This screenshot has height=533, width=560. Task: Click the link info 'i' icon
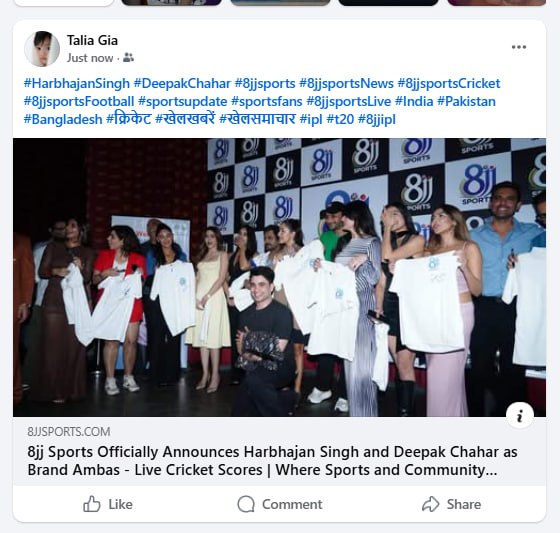520,416
